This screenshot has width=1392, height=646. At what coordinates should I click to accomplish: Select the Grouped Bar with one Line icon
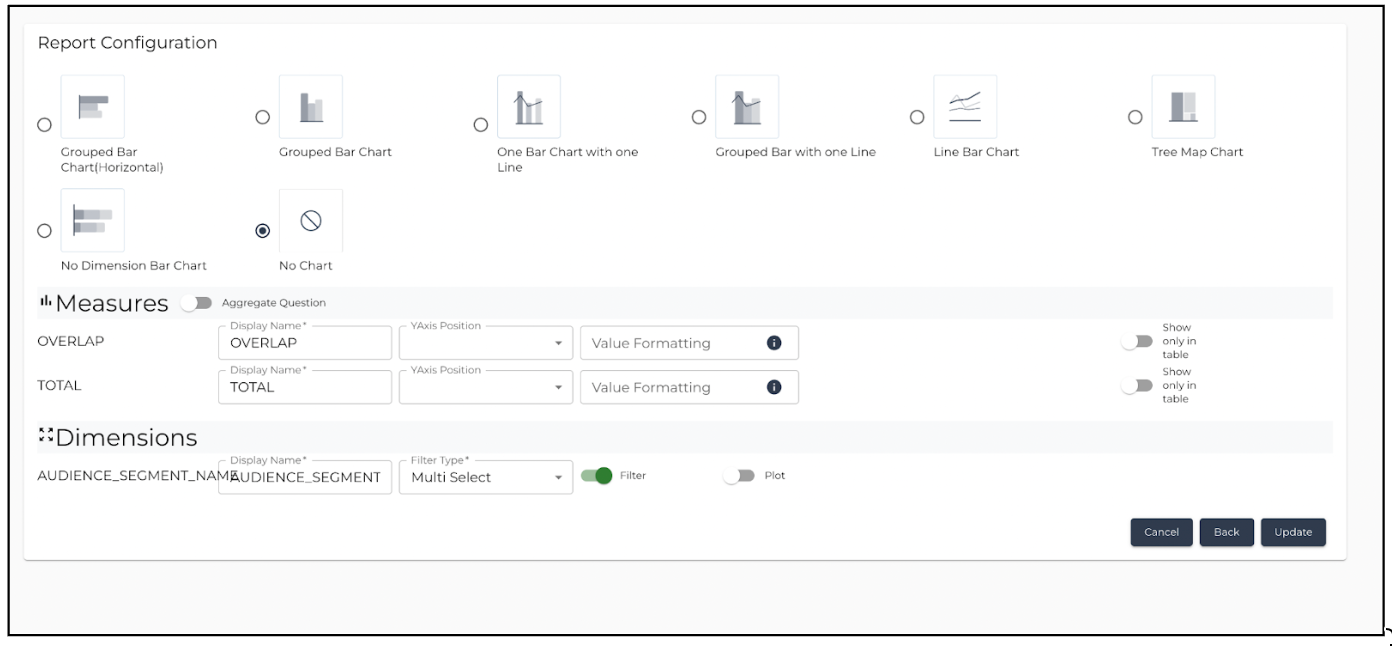click(747, 106)
